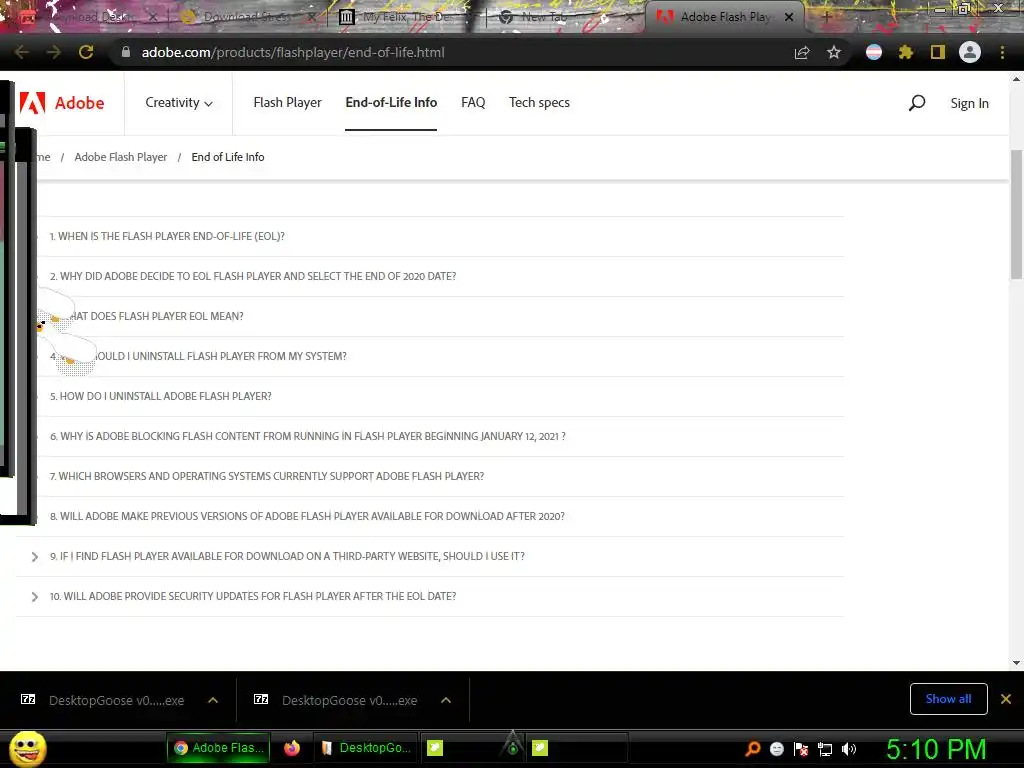Image resolution: width=1024 pixels, height=768 pixels.
Task: Expand "8. Will Adobe make previous versions" question
Action: tap(307, 516)
